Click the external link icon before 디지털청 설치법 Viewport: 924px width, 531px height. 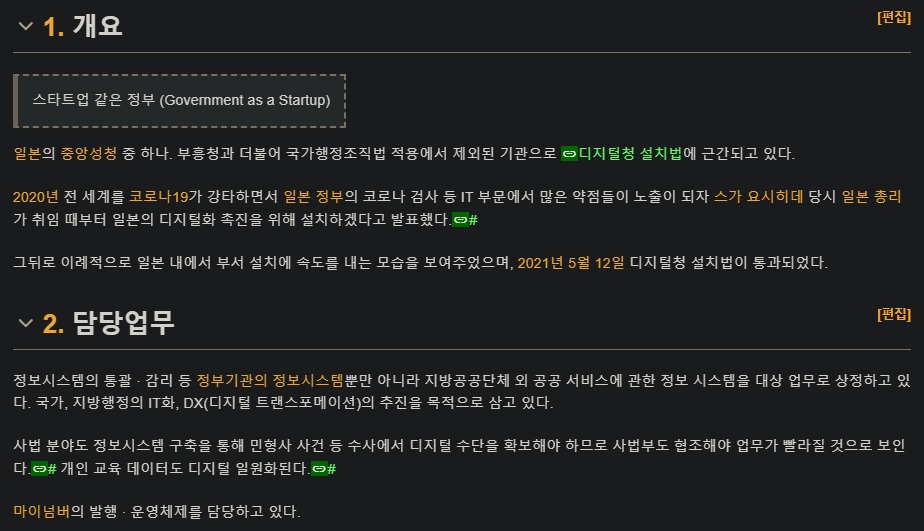coord(569,154)
